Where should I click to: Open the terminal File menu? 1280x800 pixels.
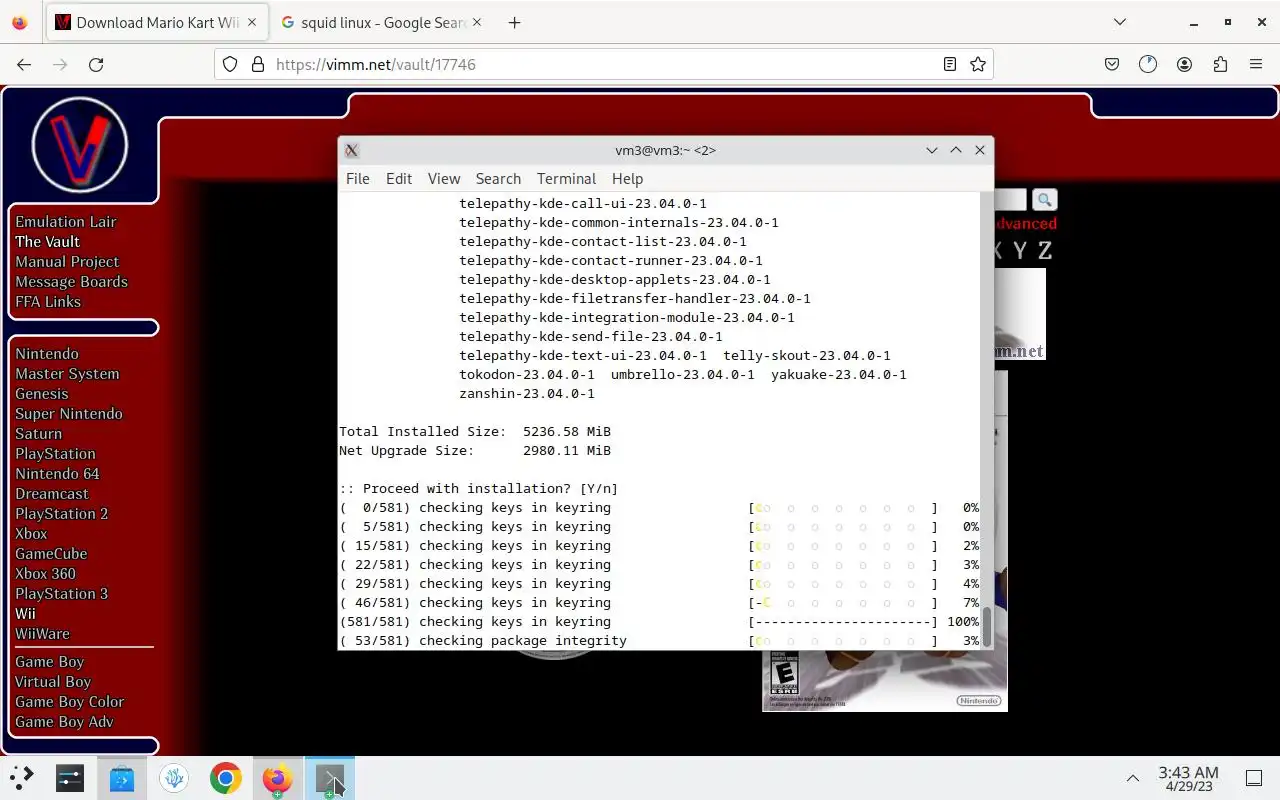coord(357,178)
